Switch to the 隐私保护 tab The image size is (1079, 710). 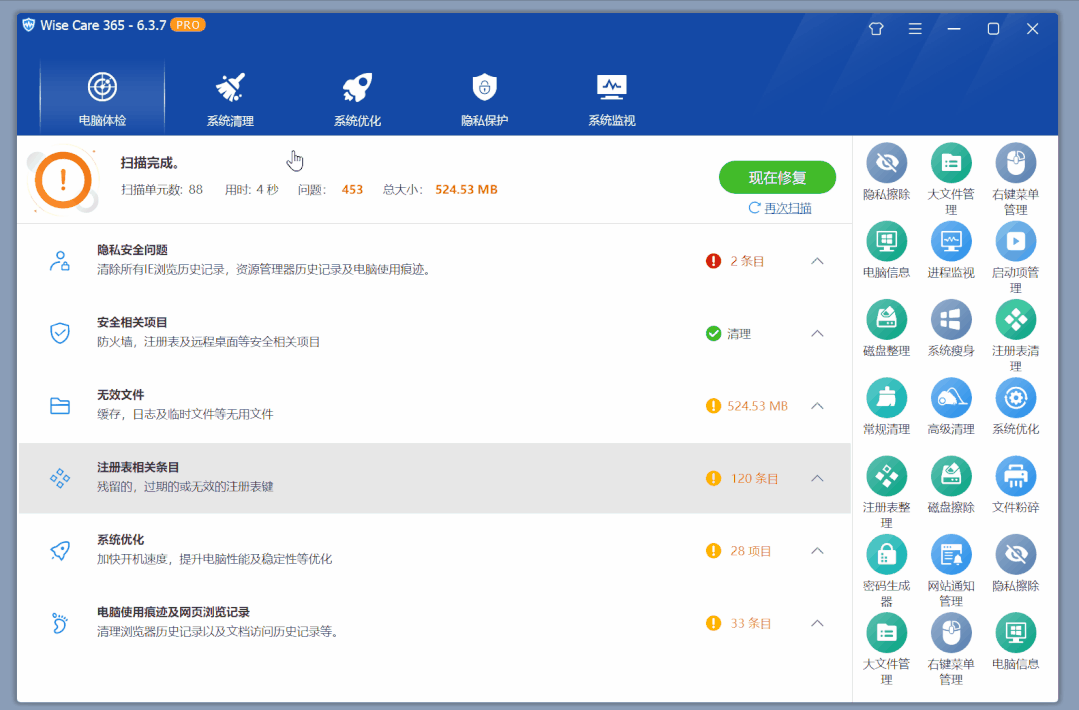484,95
